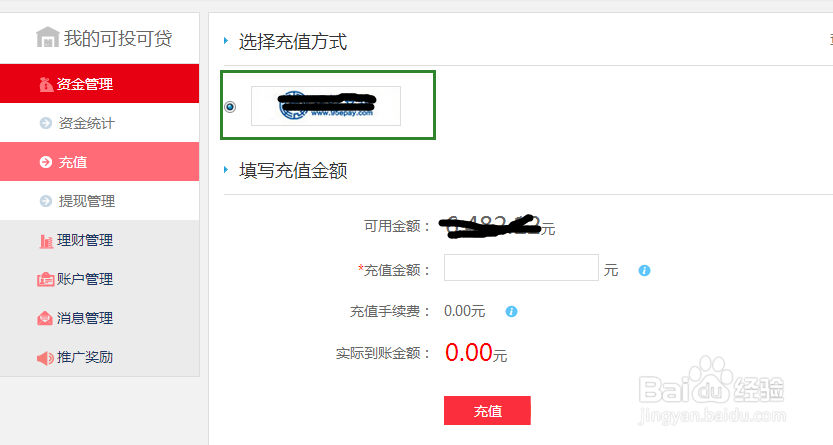The height and width of the screenshot is (445, 833).
Task: Click the card icon beside 账户管理
Action: point(46,279)
